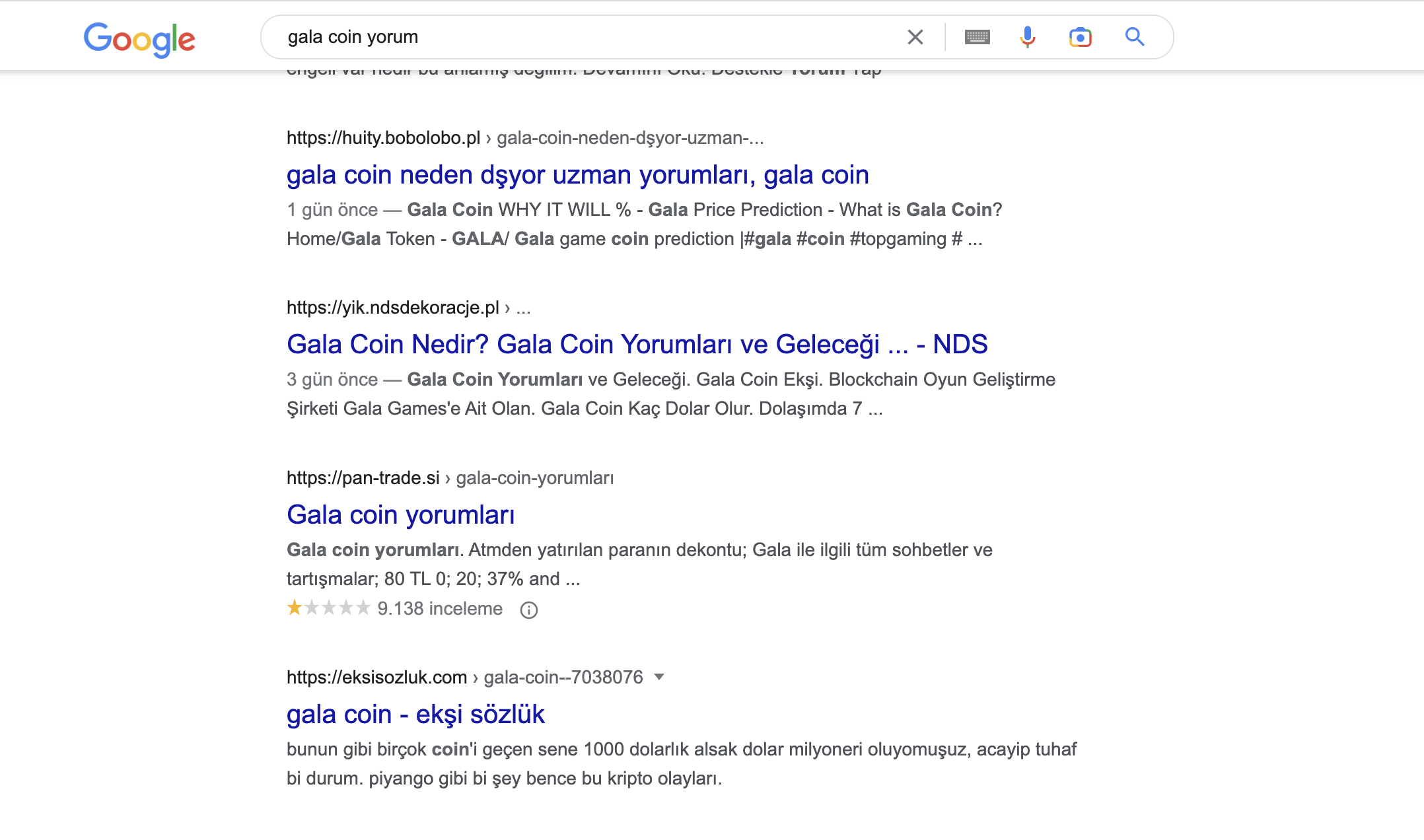The image size is (1424, 840).
Task: Open the on-screen keyboard input tool
Action: (977, 37)
